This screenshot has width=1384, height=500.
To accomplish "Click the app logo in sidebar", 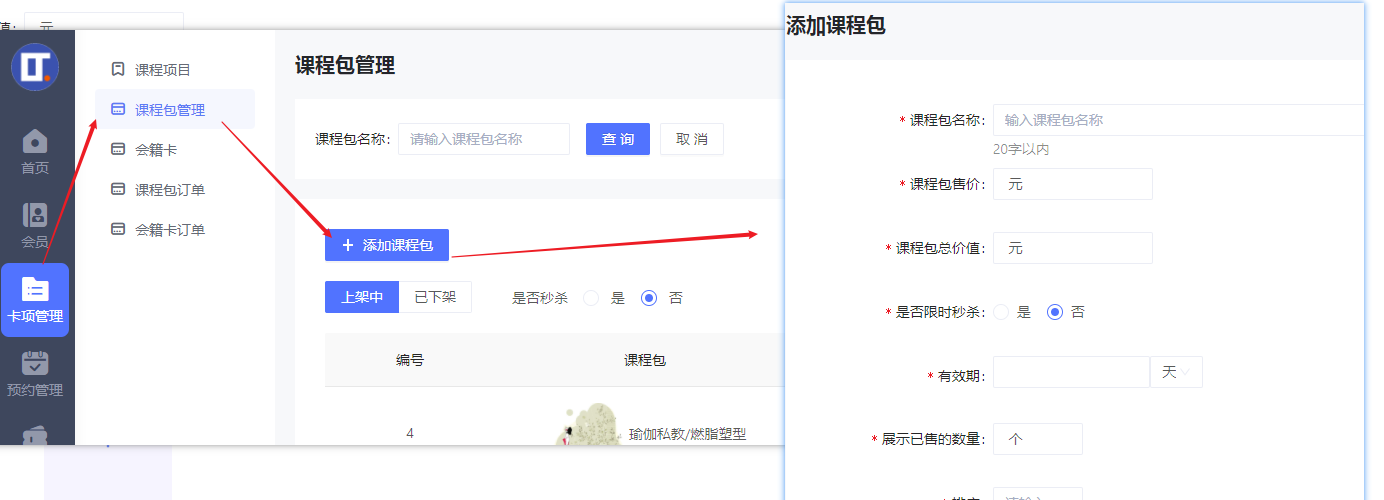I will (35, 67).
